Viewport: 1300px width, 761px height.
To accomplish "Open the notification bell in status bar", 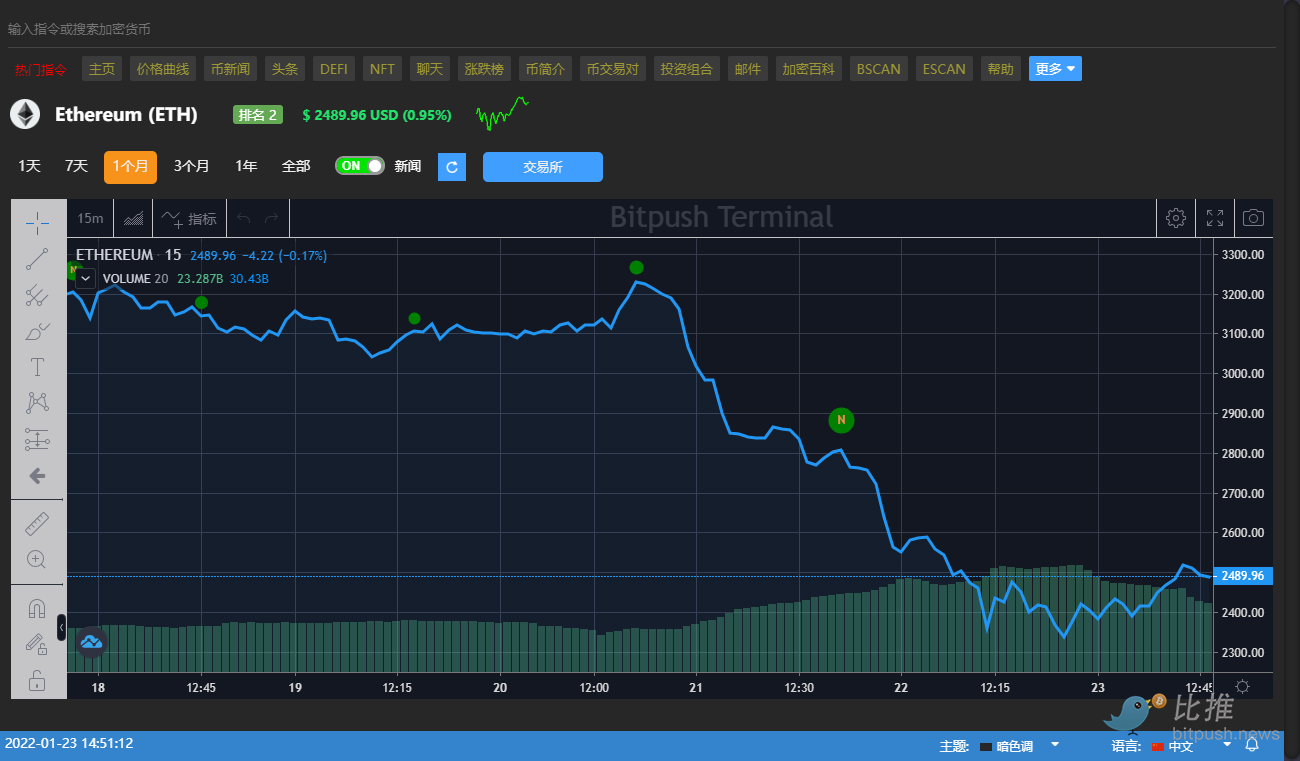I will 1252,745.
